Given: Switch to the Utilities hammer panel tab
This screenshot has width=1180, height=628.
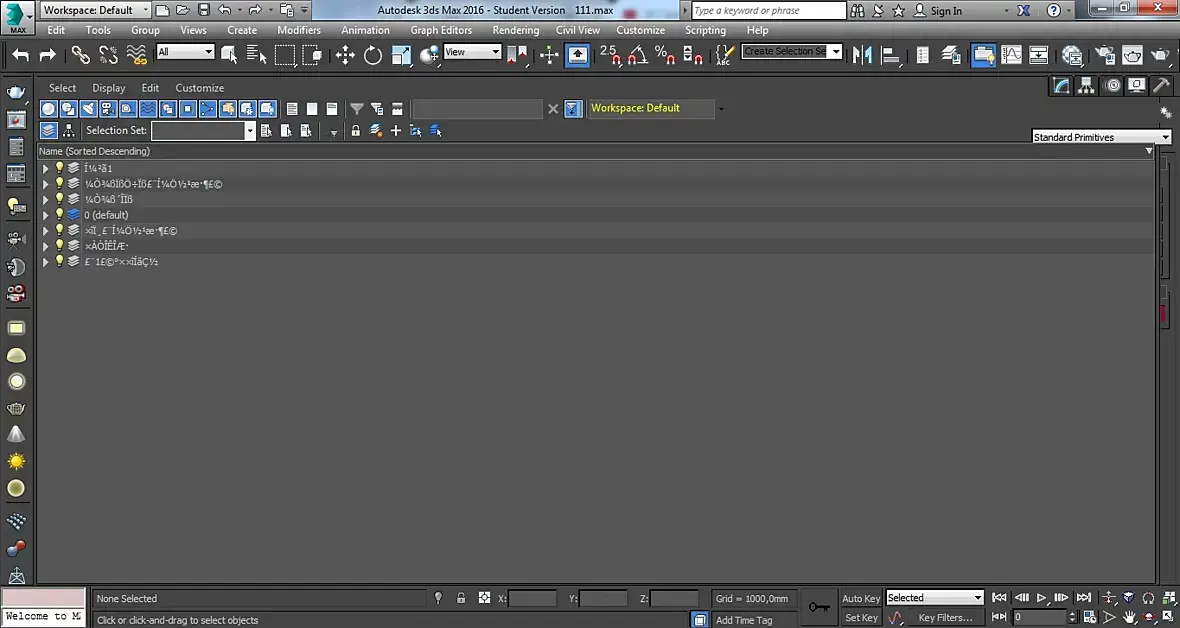Looking at the screenshot, I should coord(1161,85).
